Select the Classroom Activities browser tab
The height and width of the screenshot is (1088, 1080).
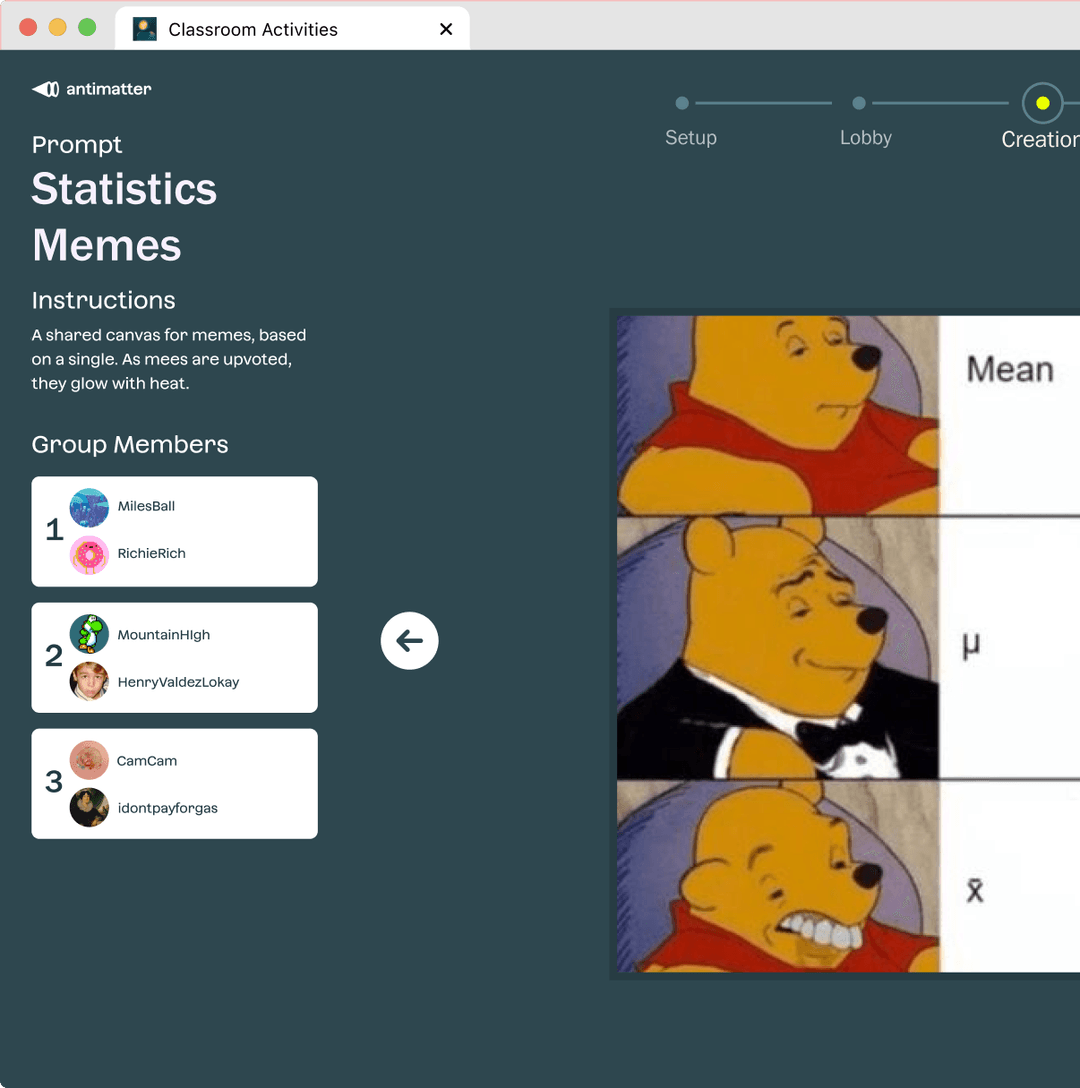[292, 28]
